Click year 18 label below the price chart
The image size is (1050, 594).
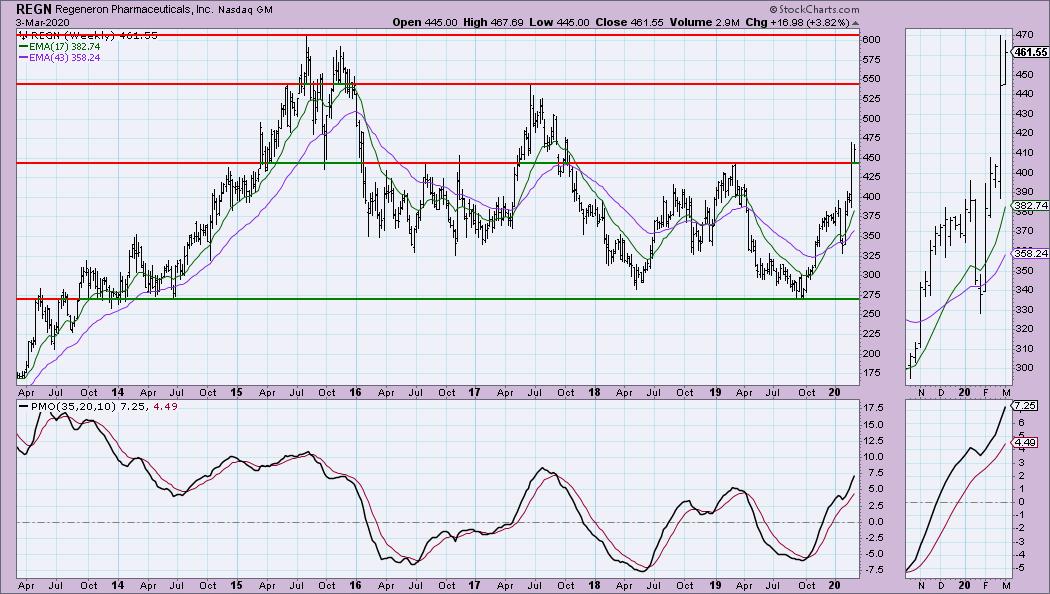(593, 392)
